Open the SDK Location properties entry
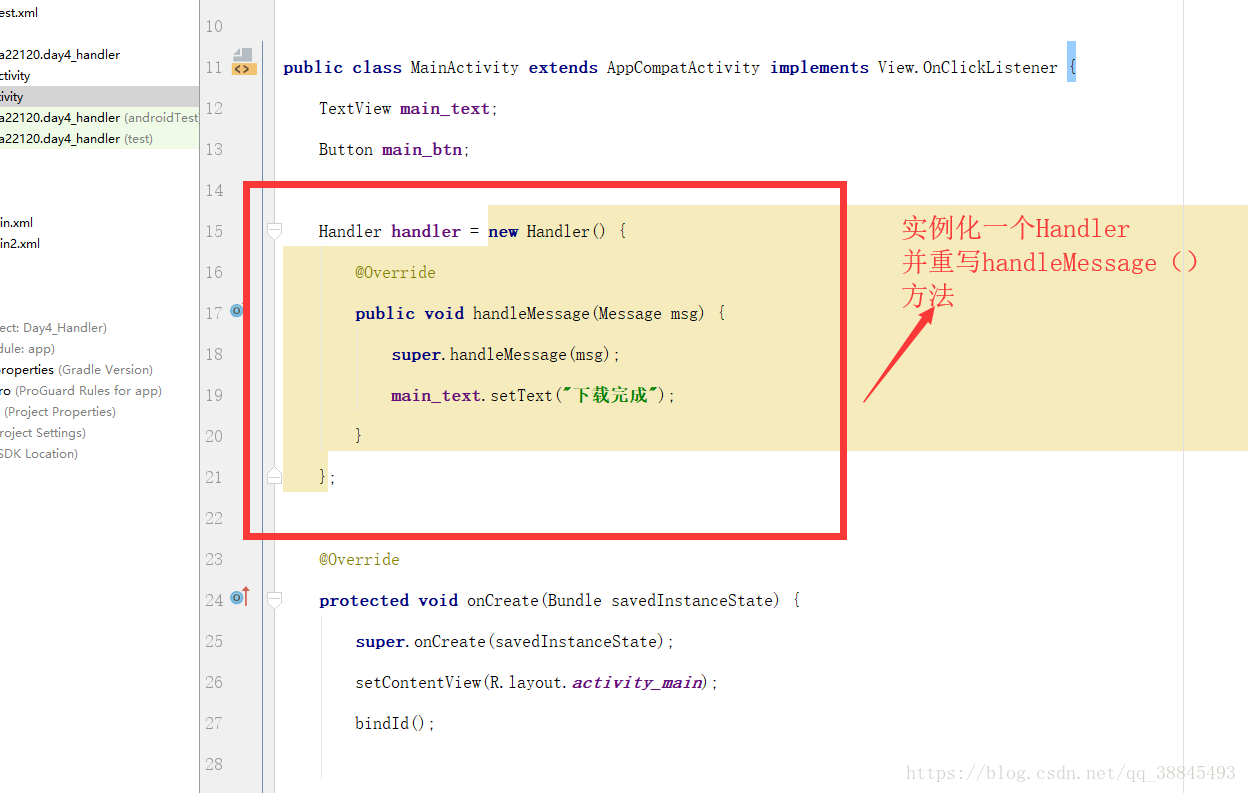Viewport: 1248px width, 793px height. coord(39,454)
